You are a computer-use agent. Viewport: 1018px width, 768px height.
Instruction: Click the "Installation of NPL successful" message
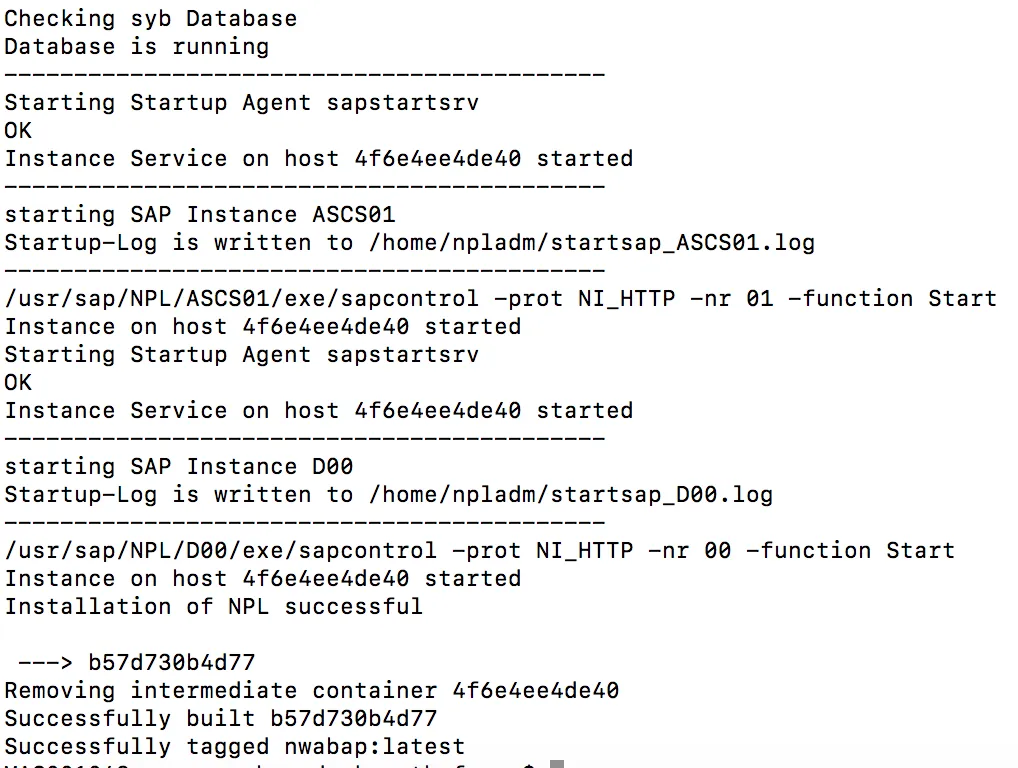(x=213, y=606)
